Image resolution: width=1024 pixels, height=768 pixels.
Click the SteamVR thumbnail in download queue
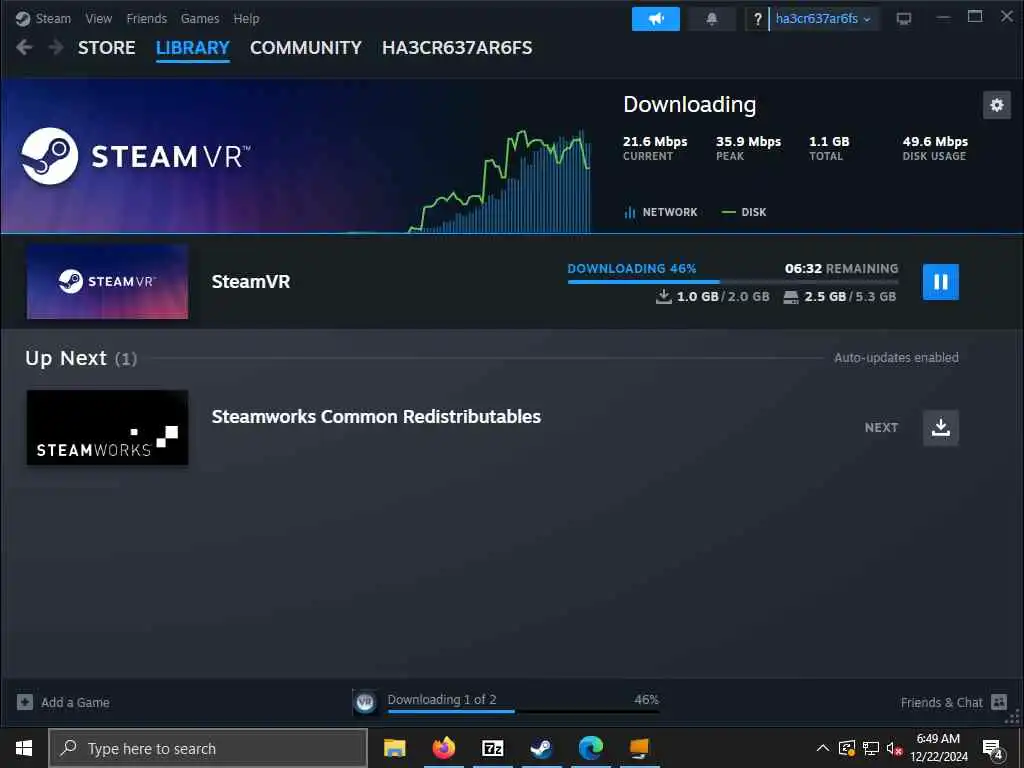tap(107, 281)
